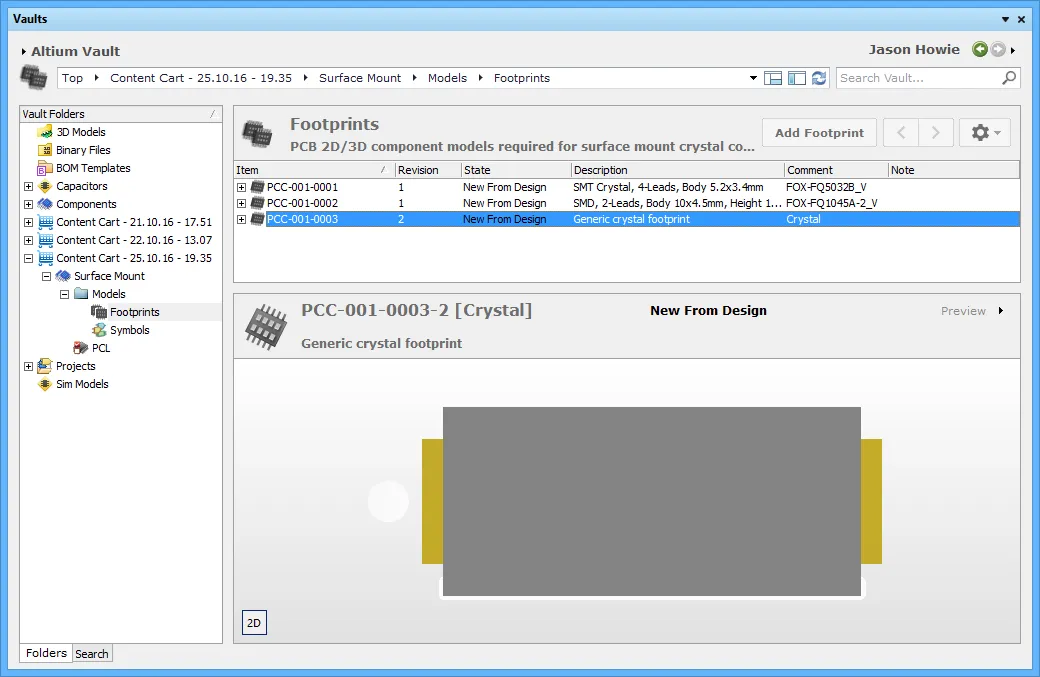This screenshot has width=1040, height=677.
Task: Expand Content Cart - 22.10.16 - 13.07
Action: pyautogui.click(x=29, y=240)
